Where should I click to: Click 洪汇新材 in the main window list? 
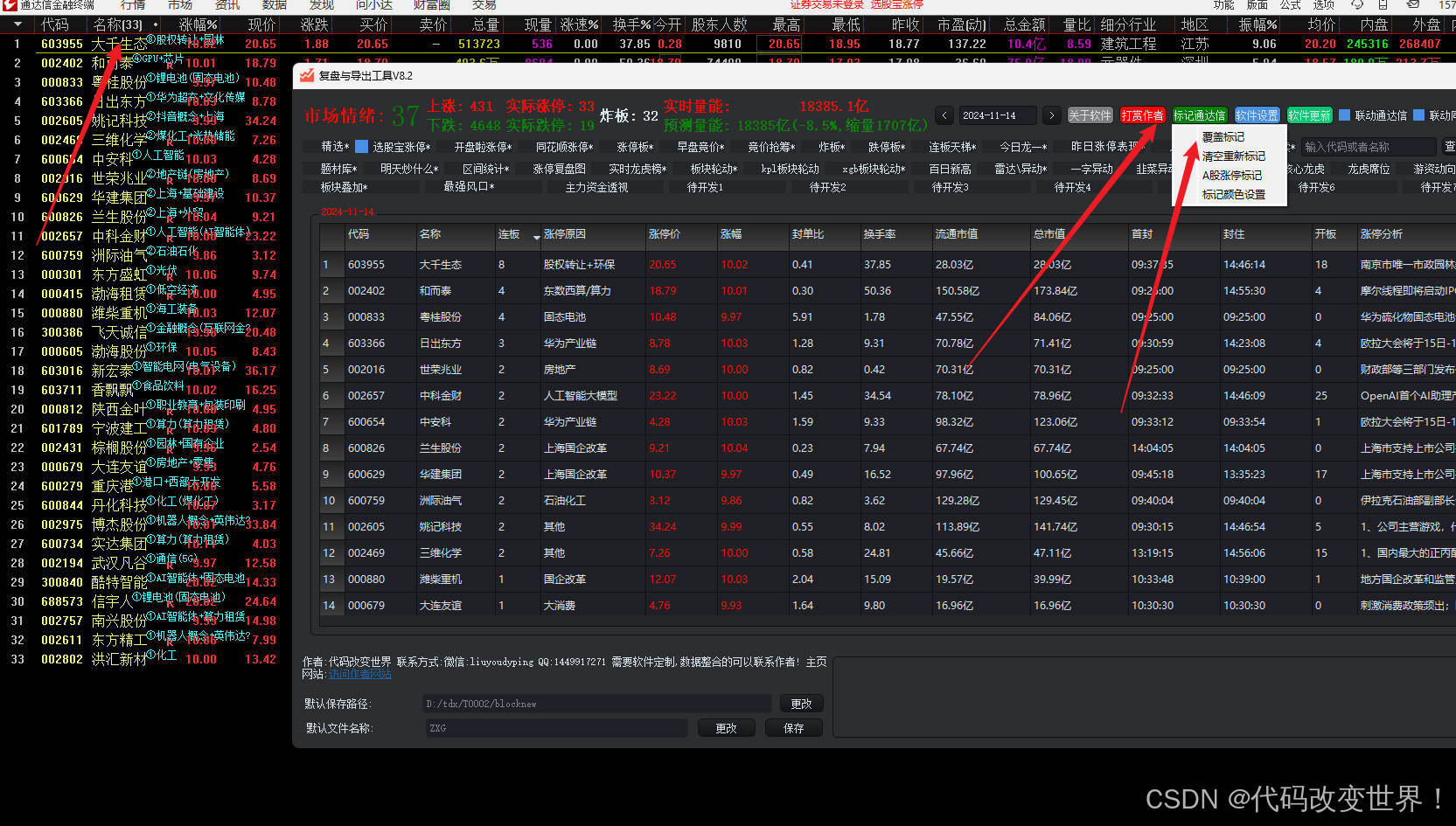point(119,659)
